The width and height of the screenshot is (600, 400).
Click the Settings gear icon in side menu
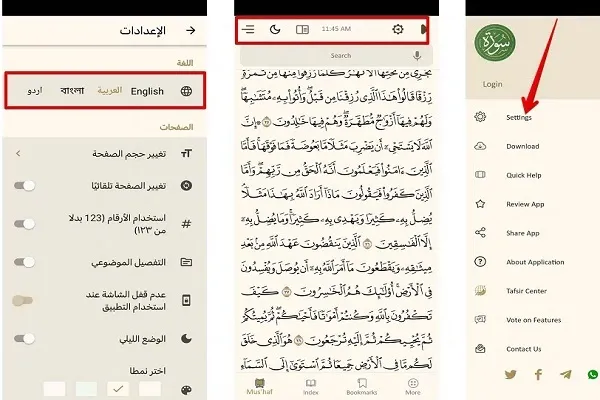(480, 117)
